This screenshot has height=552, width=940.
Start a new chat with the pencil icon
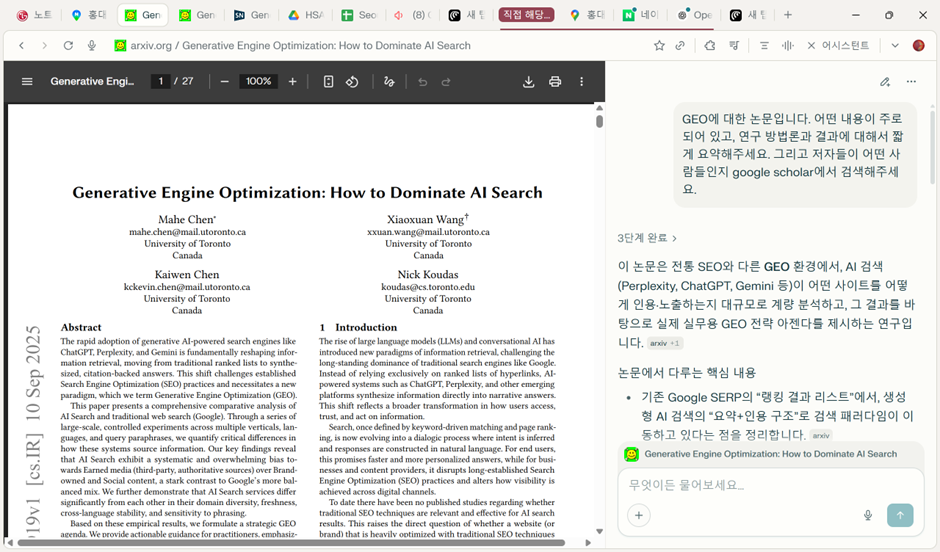(885, 82)
